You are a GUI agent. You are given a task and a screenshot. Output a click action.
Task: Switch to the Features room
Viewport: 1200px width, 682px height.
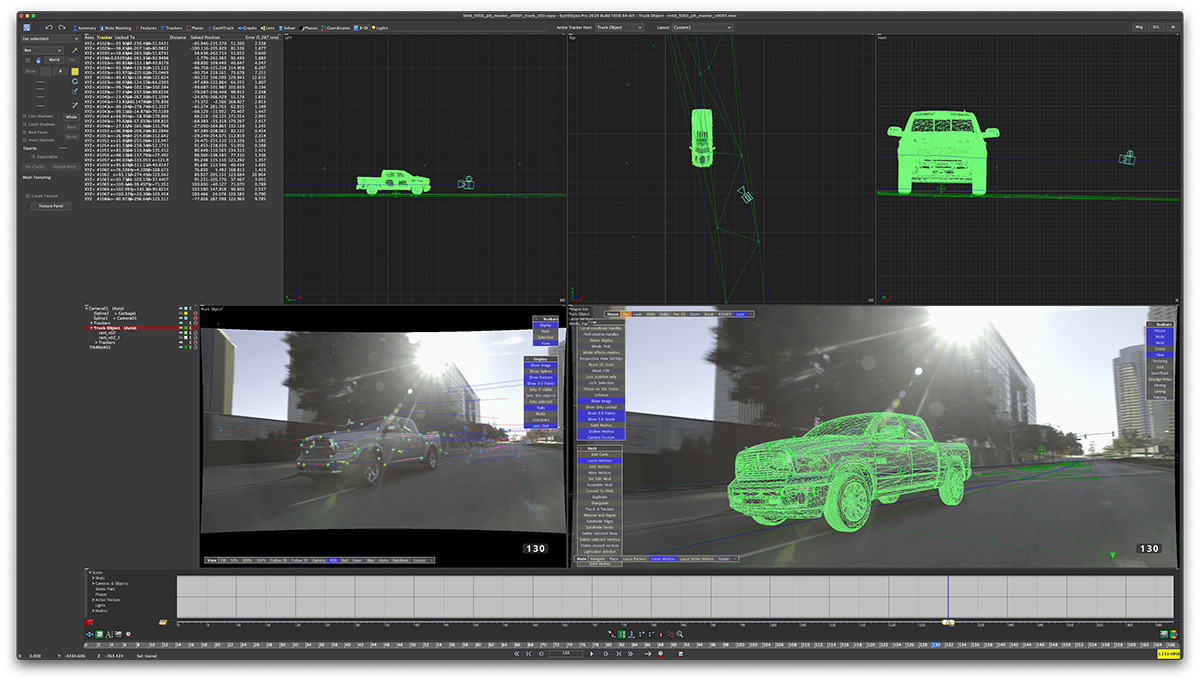(x=146, y=28)
